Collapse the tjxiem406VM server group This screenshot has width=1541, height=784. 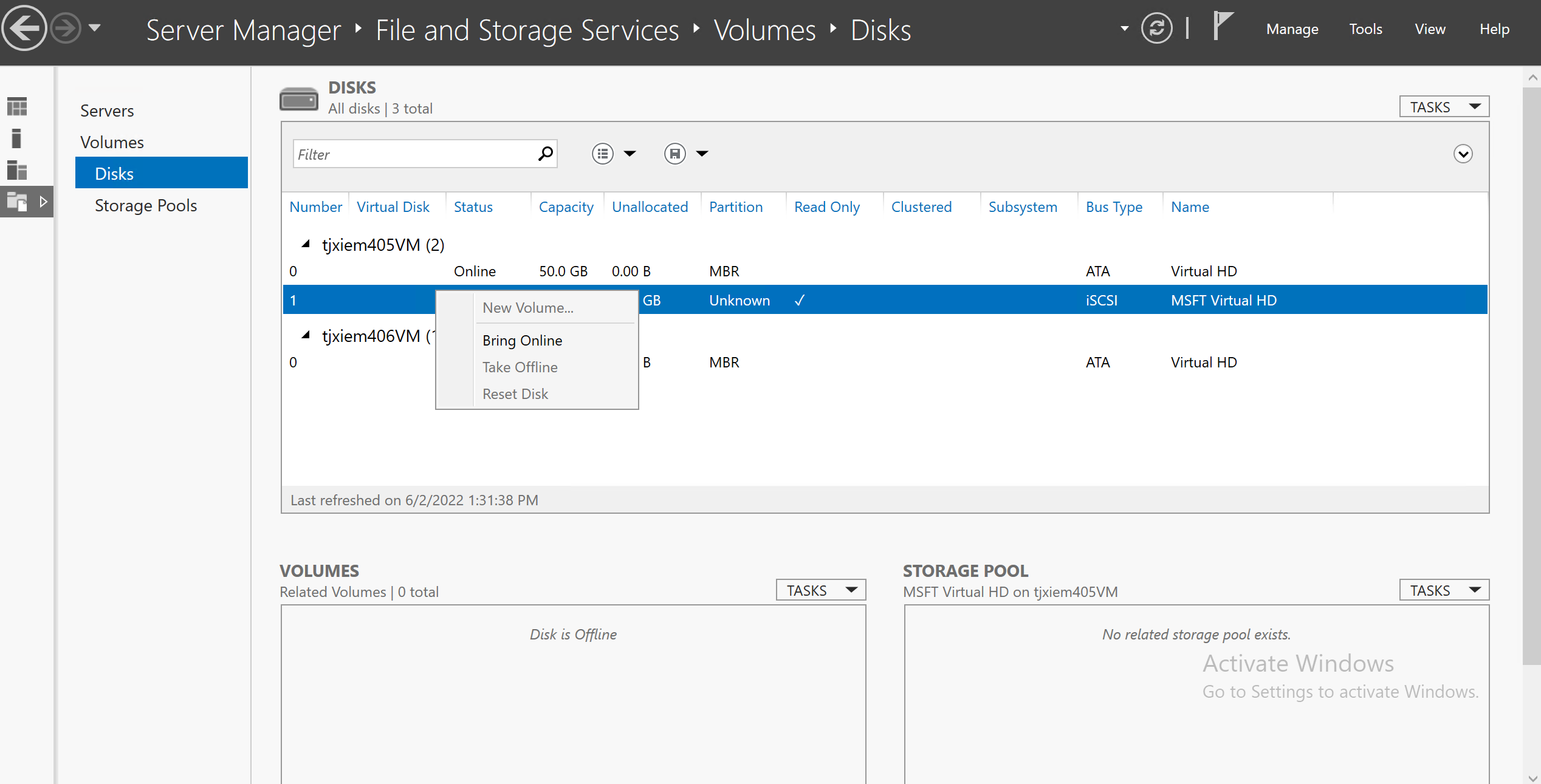click(x=306, y=335)
